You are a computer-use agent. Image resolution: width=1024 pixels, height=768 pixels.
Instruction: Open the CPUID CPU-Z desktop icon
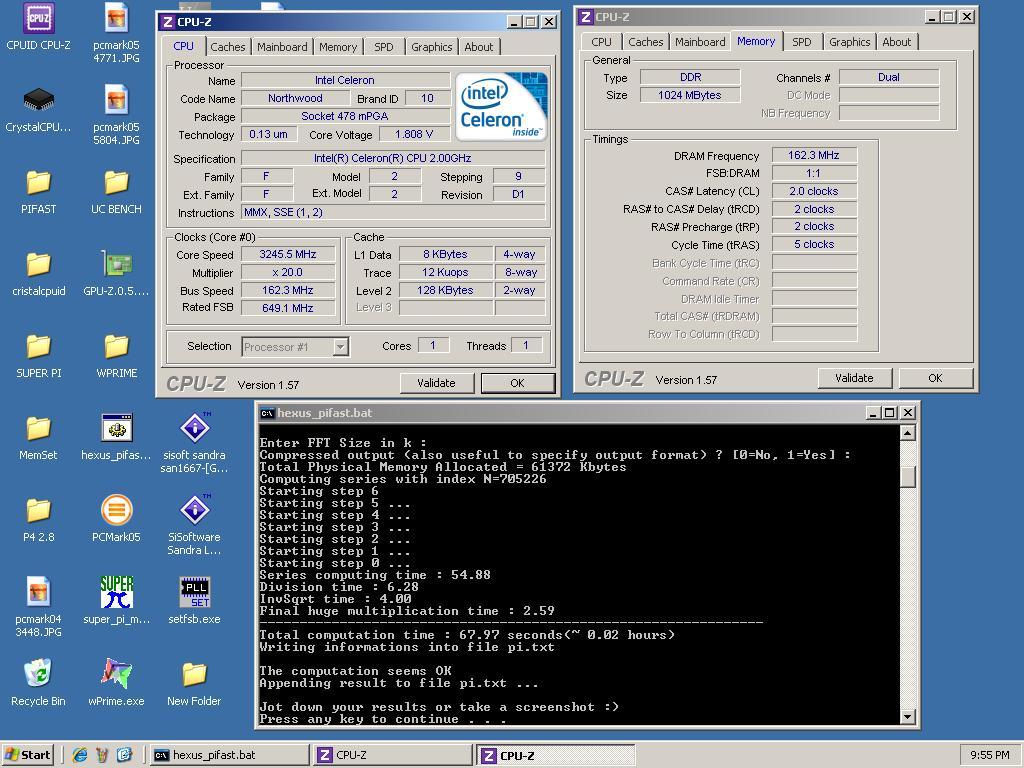click(39, 26)
